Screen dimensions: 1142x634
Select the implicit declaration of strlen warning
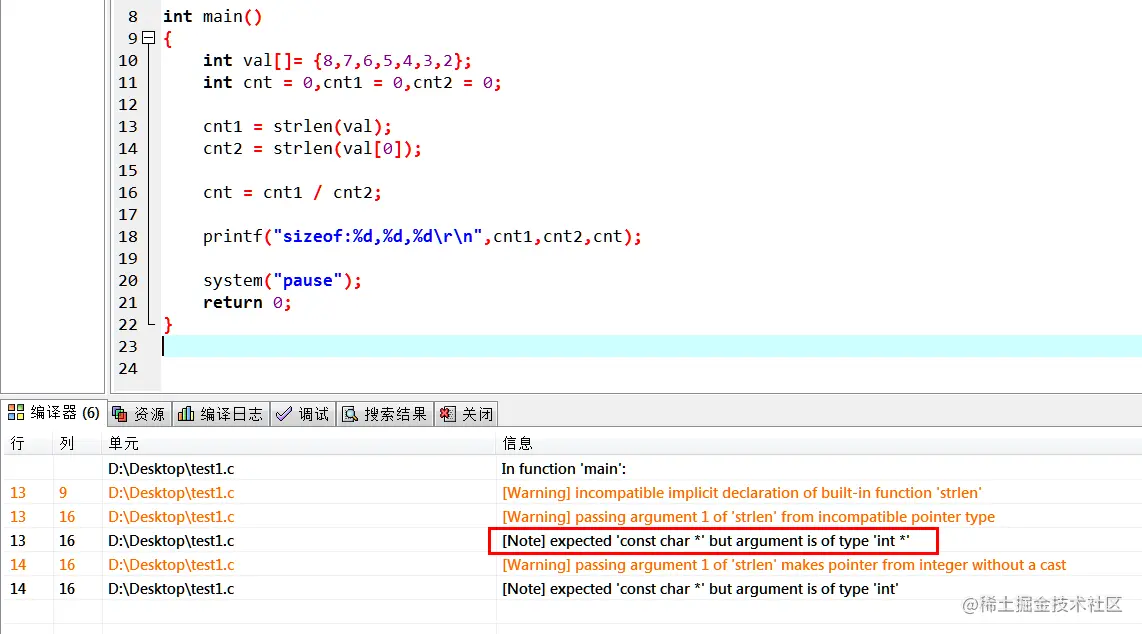coord(571,493)
